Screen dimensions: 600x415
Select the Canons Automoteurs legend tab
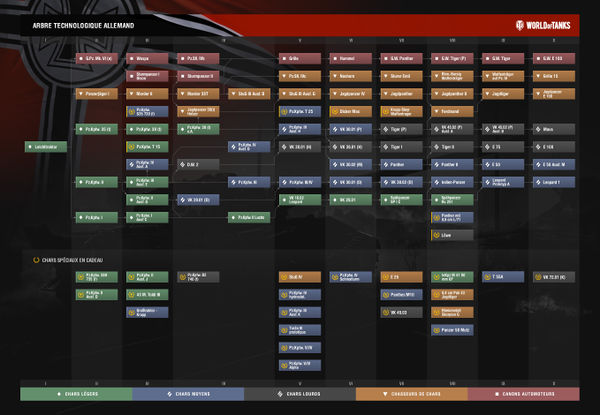[523, 394]
